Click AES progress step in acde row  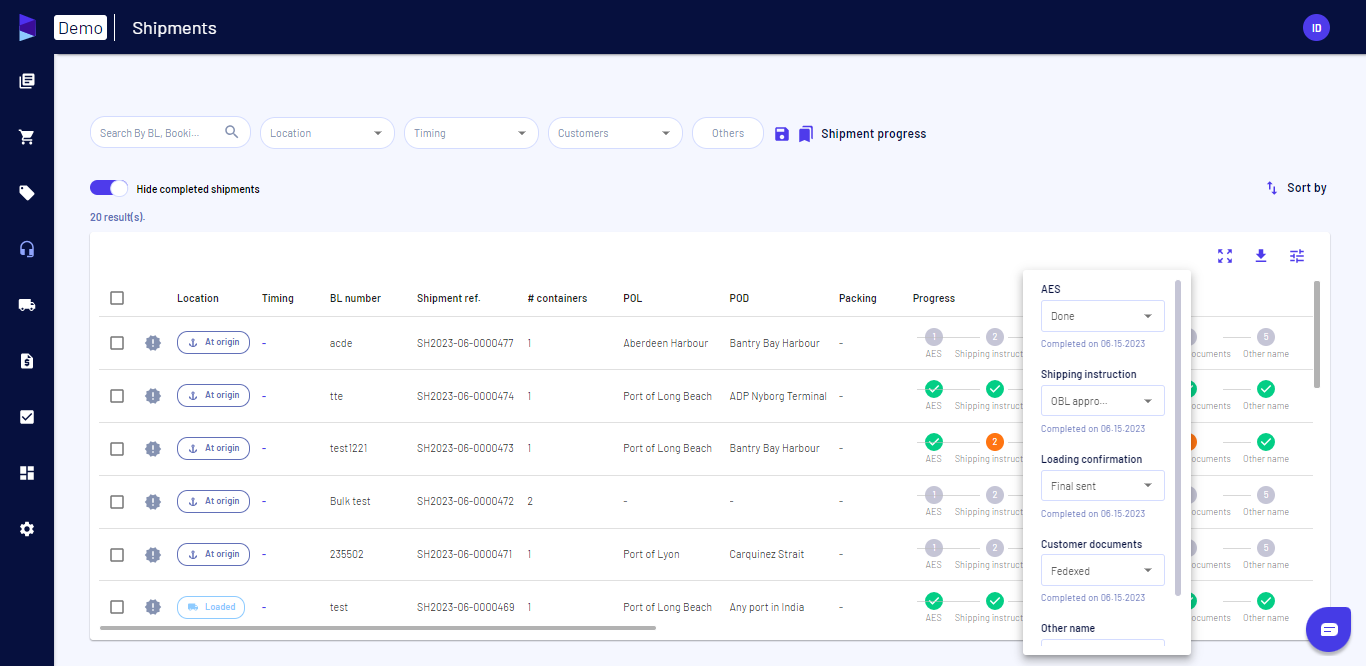click(x=933, y=337)
